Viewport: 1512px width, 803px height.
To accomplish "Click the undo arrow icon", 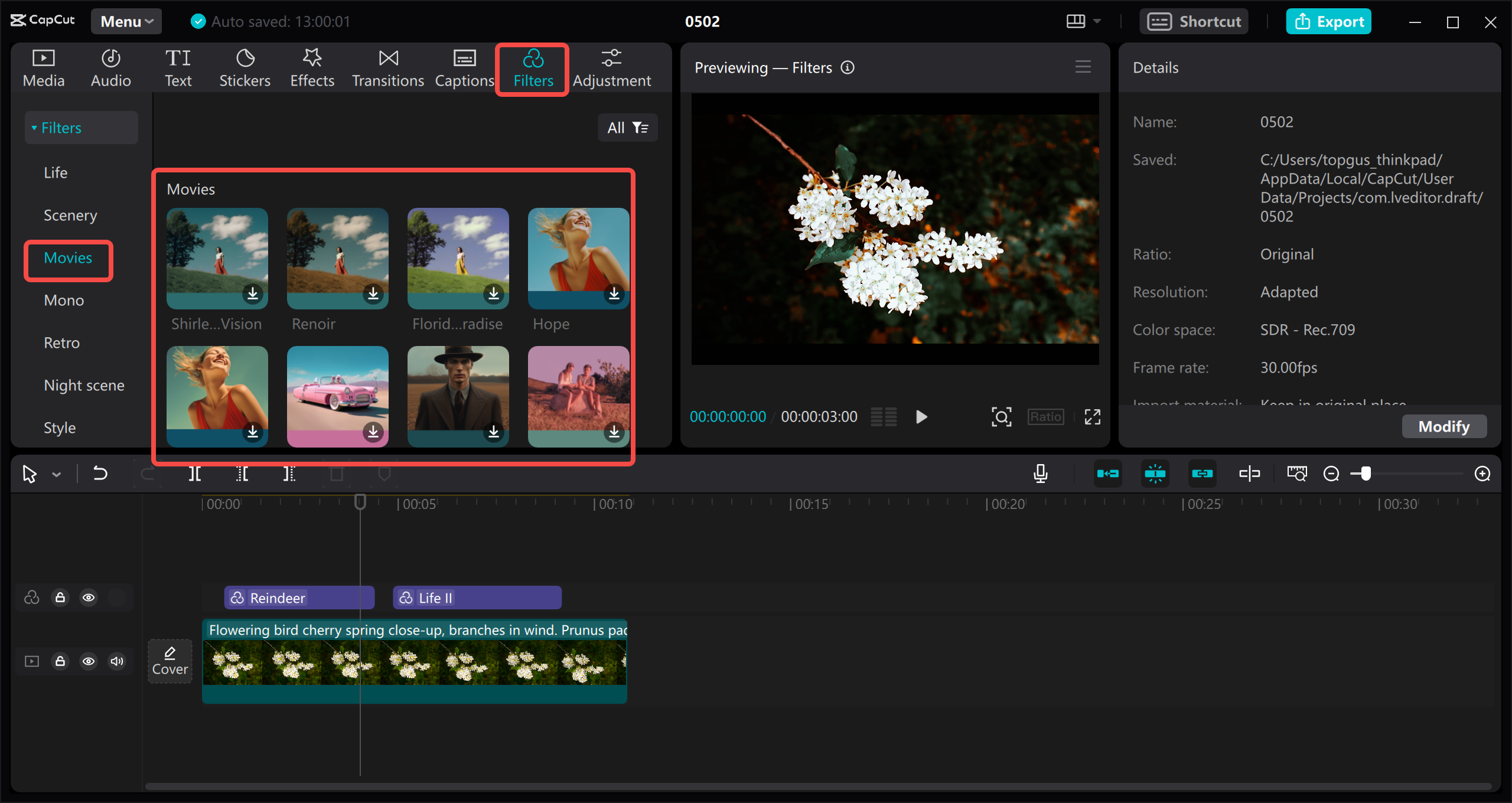I will click(x=100, y=474).
